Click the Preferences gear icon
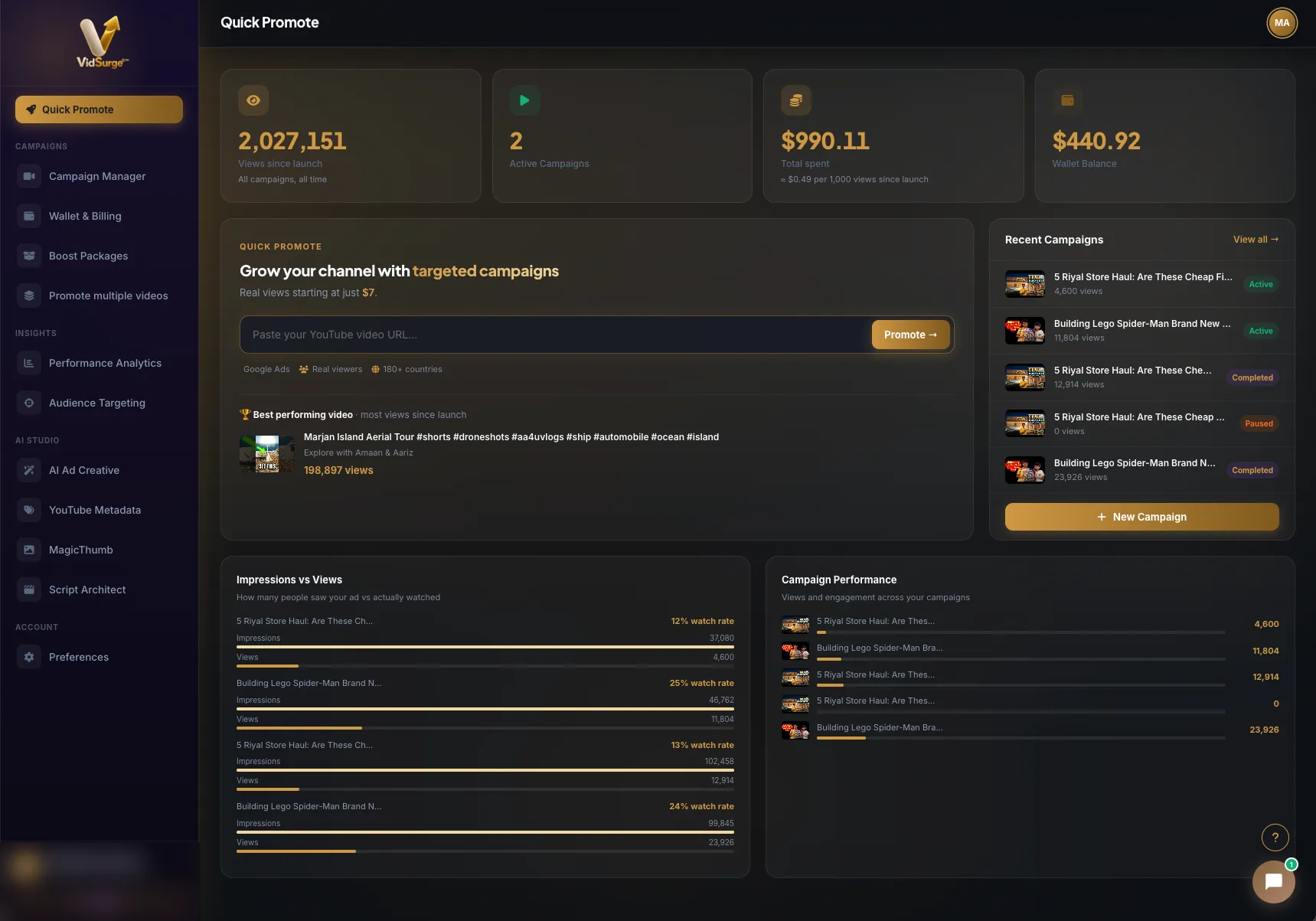The image size is (1316, 921). click(29, 657)
